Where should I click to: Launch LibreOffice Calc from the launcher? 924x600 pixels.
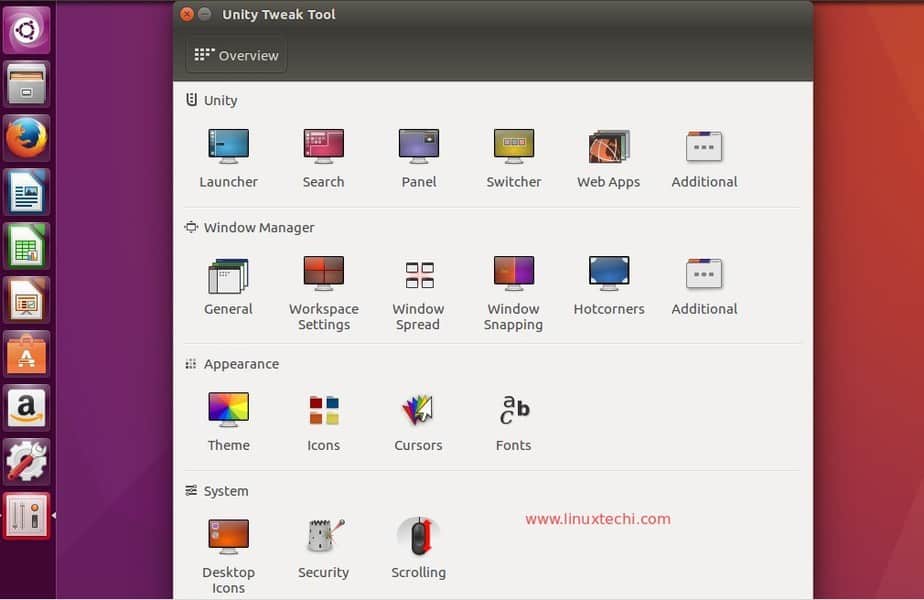[27, 246]
